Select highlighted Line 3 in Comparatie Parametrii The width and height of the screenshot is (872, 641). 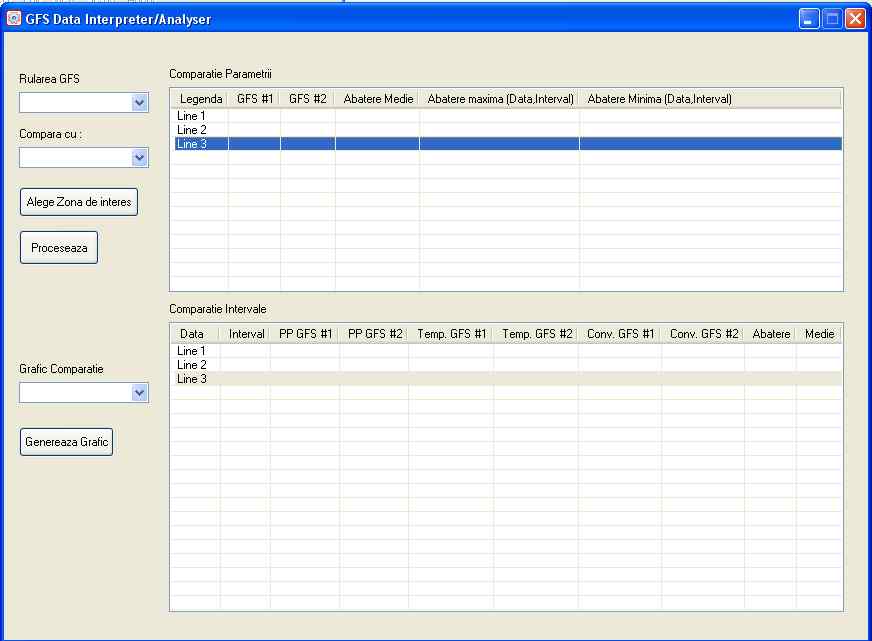(191, 144)
